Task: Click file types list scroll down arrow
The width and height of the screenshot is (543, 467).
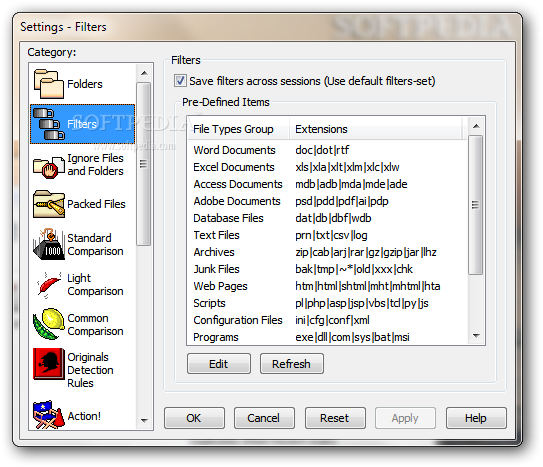Action: coord(476,335)
